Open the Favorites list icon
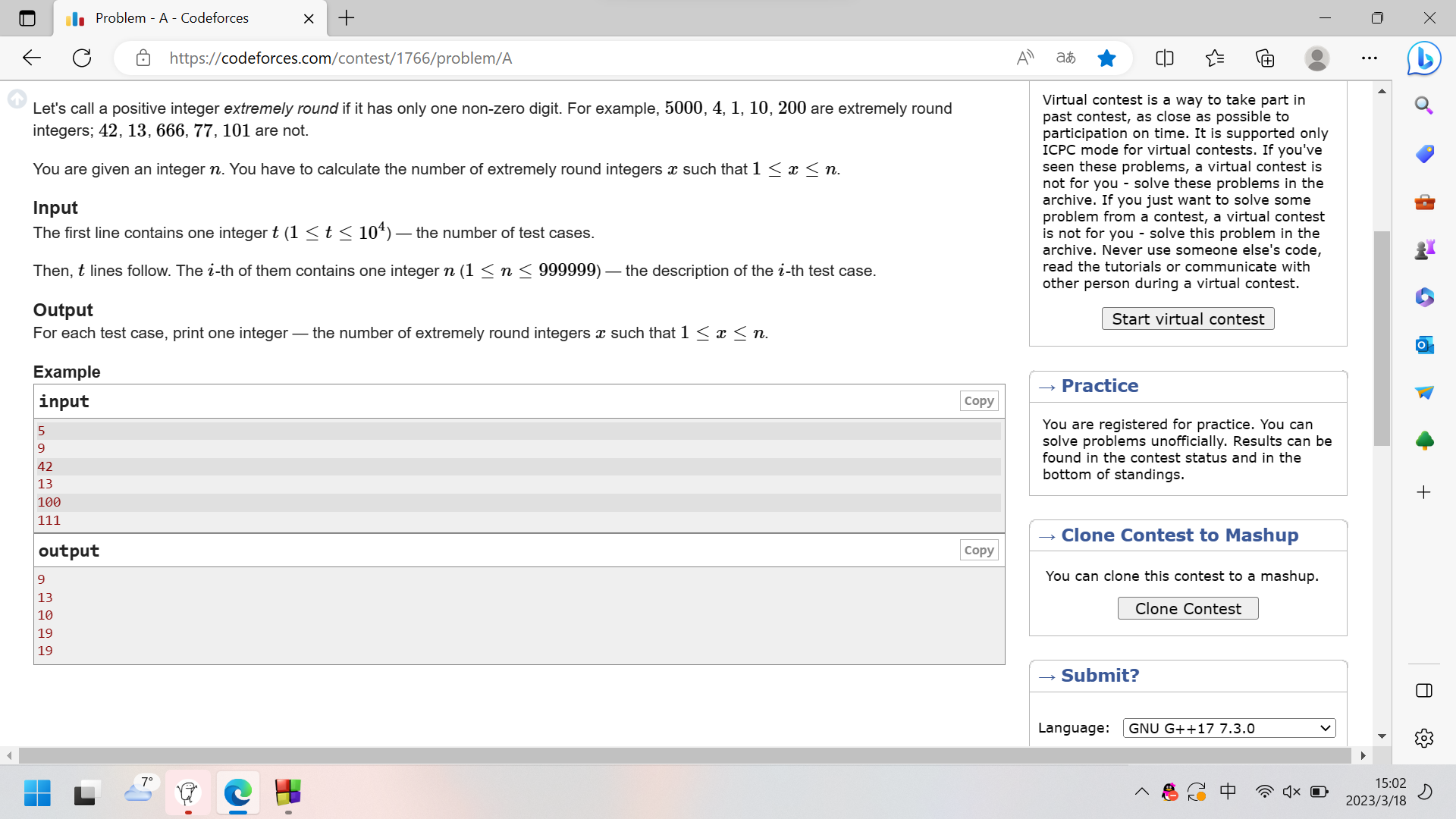Screen dimensions: 1456x819 pyautogui.click(x=1214, y=58)
